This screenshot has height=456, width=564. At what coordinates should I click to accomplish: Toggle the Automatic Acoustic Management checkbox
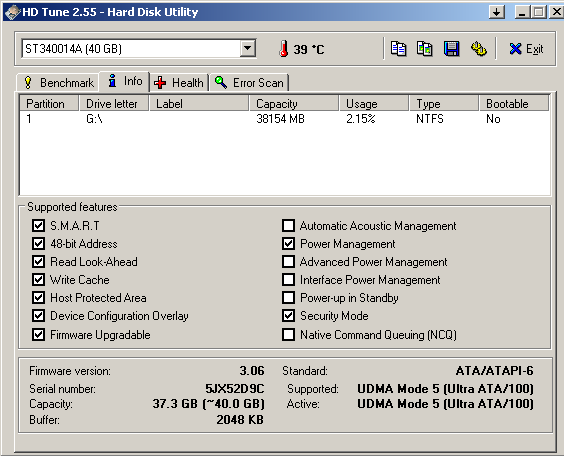point(288,225)
